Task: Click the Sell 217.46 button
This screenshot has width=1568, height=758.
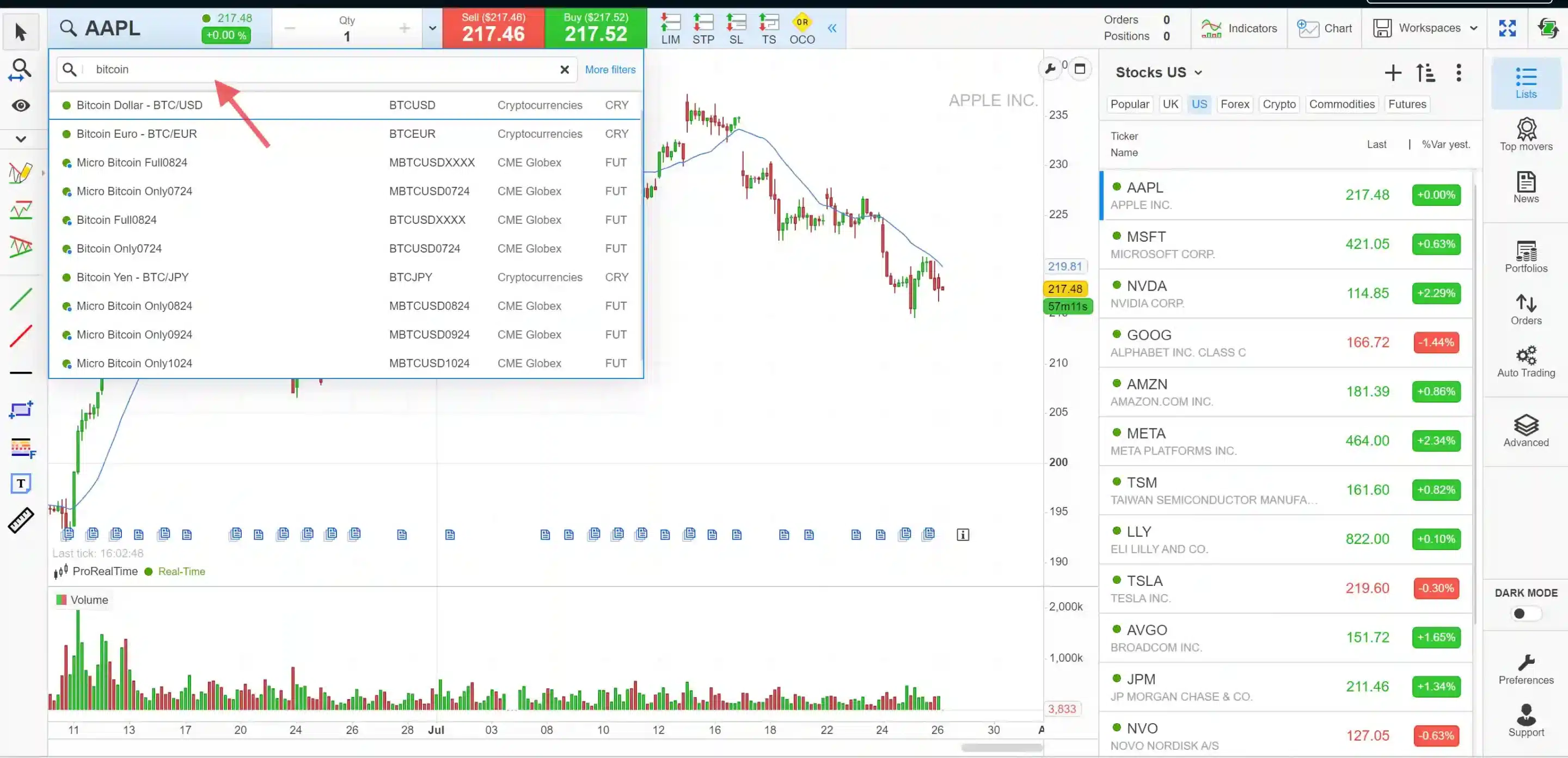Action: tap(493, 28)
